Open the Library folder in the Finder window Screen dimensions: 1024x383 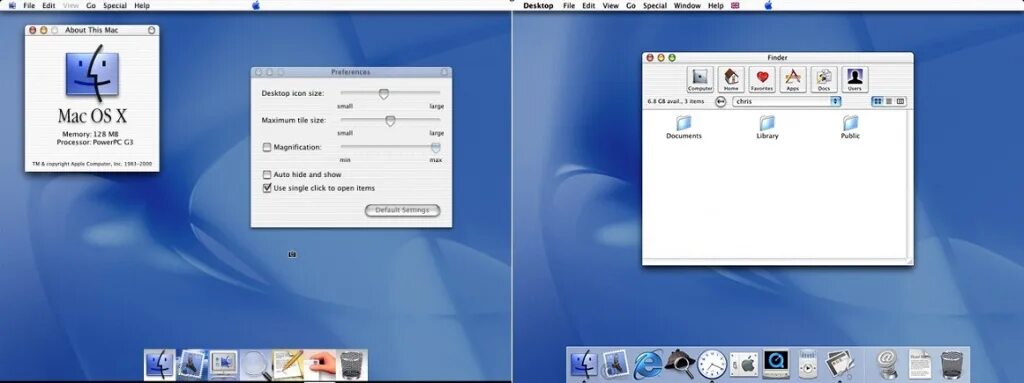click(x=767, y=127)
